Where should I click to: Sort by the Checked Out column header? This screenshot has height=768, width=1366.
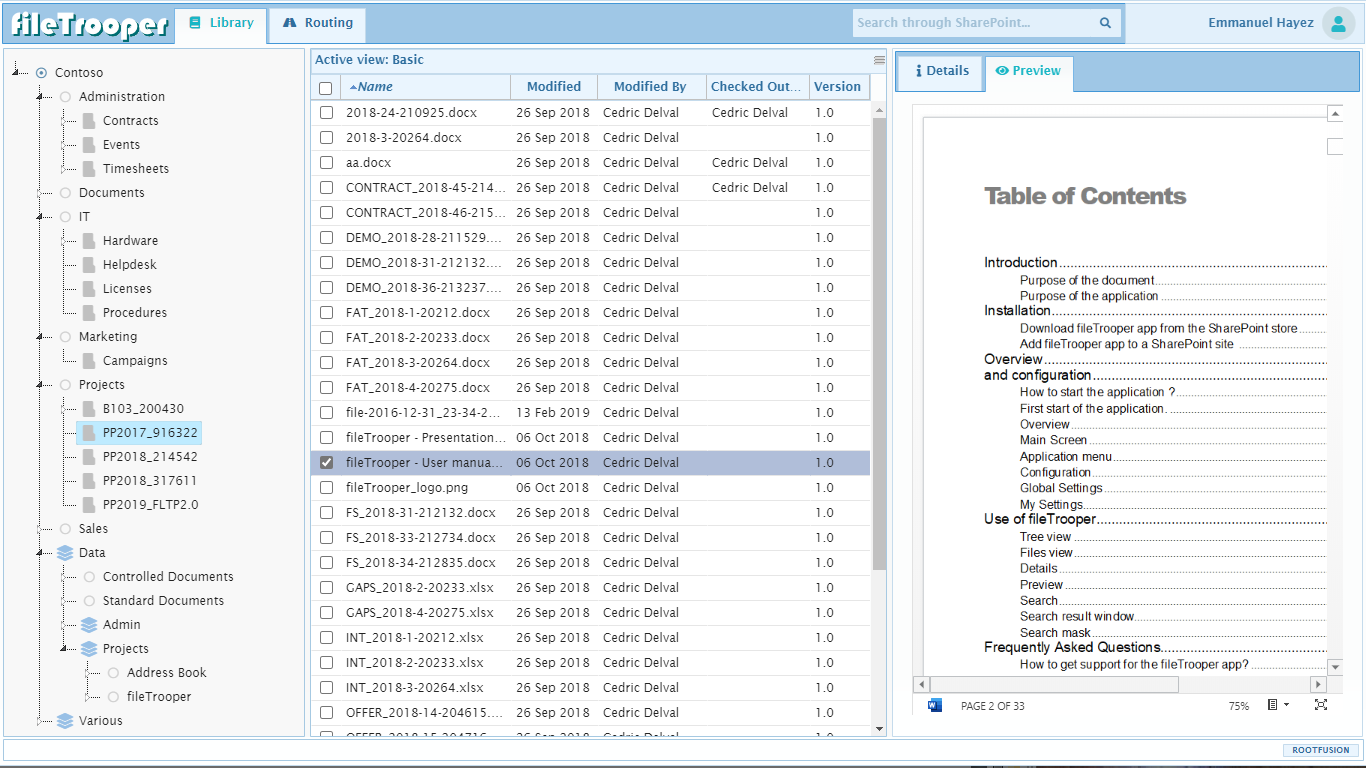[x=756, y=87]
